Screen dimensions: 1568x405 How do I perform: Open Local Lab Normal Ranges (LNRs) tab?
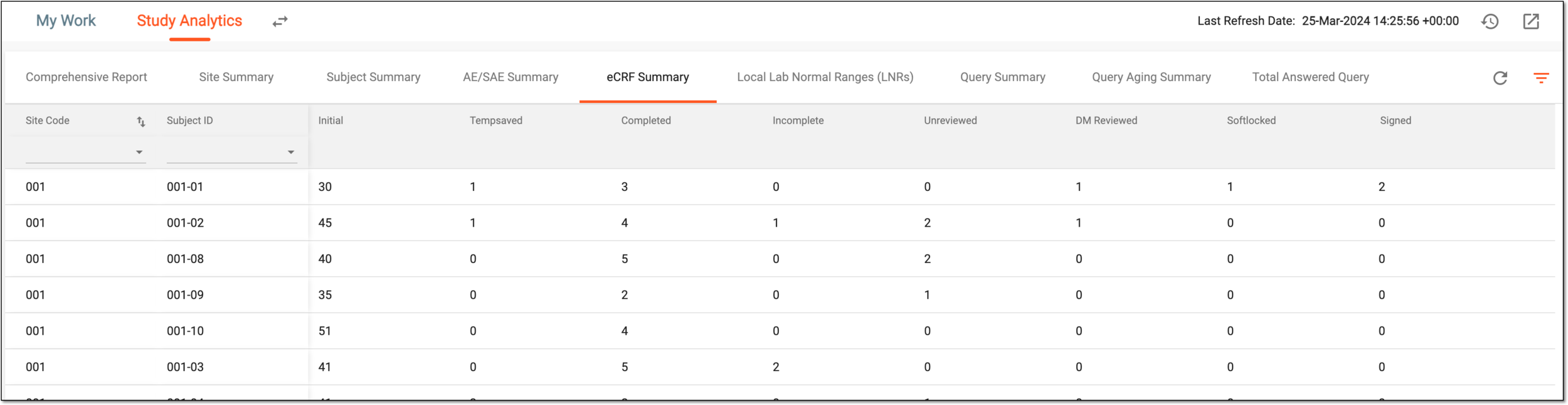tap(825, 77)
